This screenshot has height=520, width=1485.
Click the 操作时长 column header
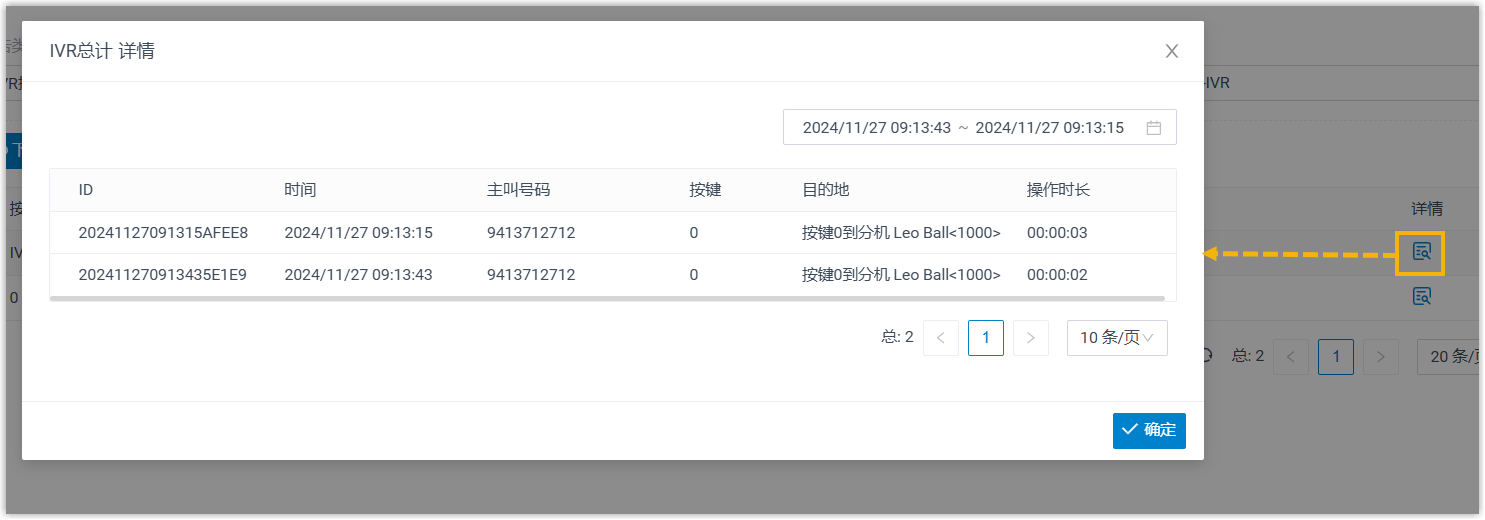tap(1058, 190)
